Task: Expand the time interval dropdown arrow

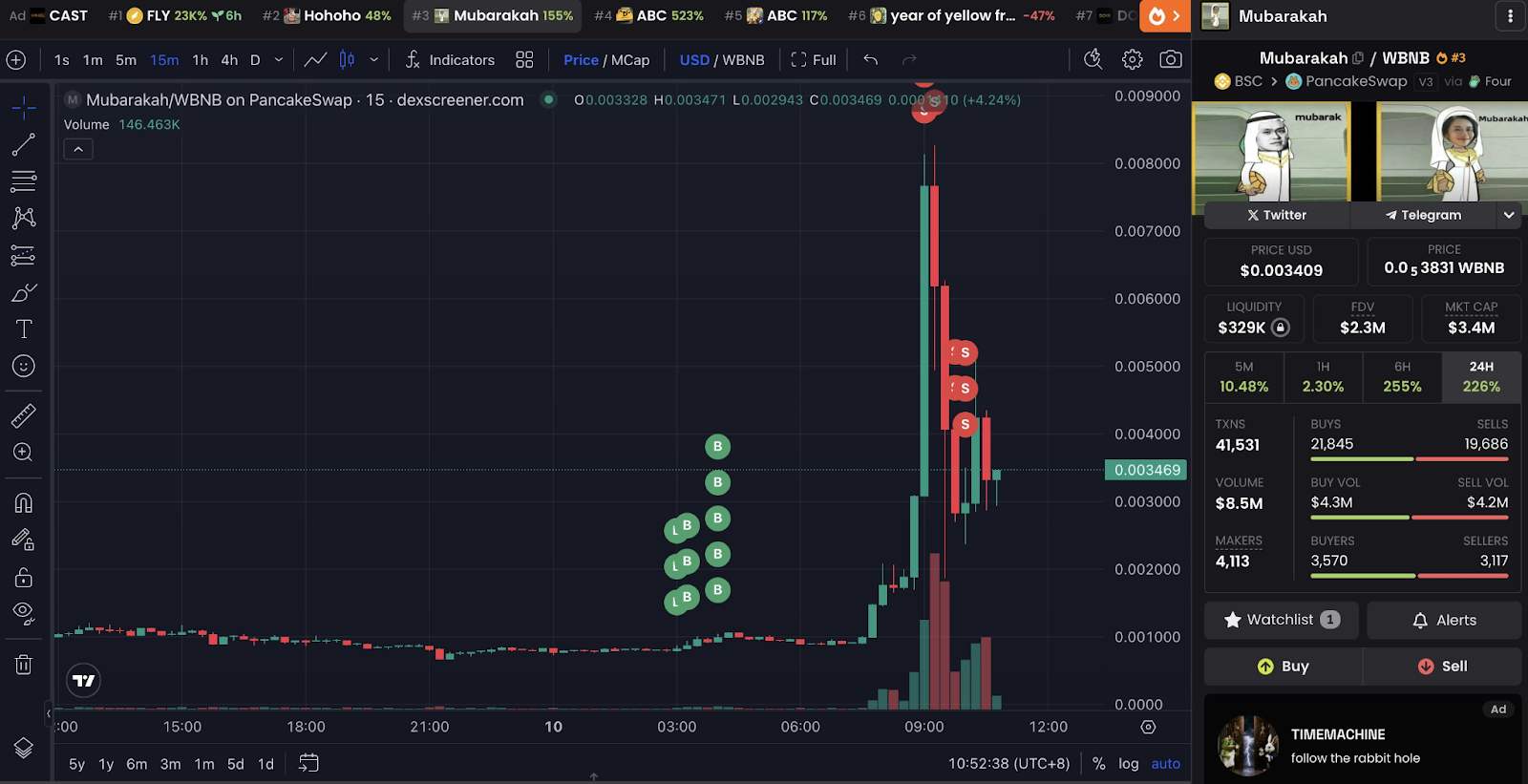Action: point(279,59)
